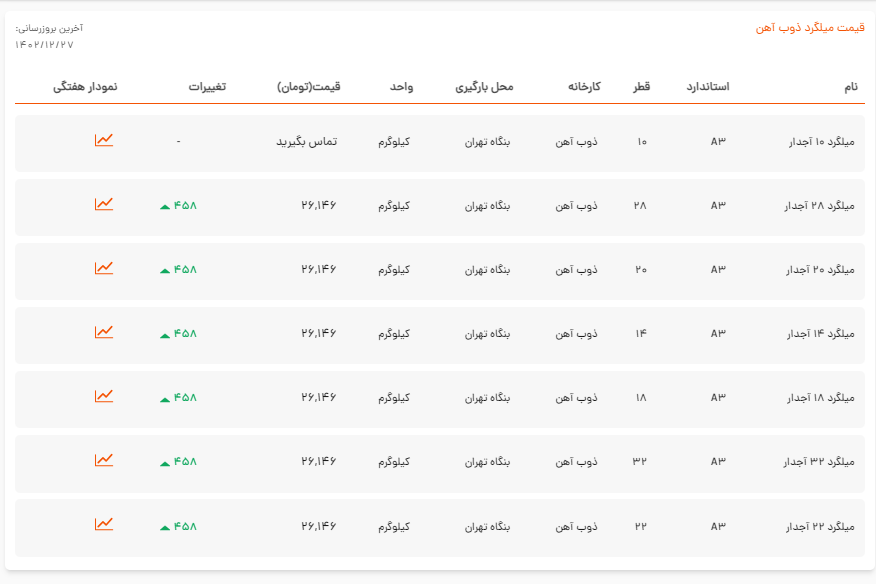Click the "نام" column header

tap(850, 87)
